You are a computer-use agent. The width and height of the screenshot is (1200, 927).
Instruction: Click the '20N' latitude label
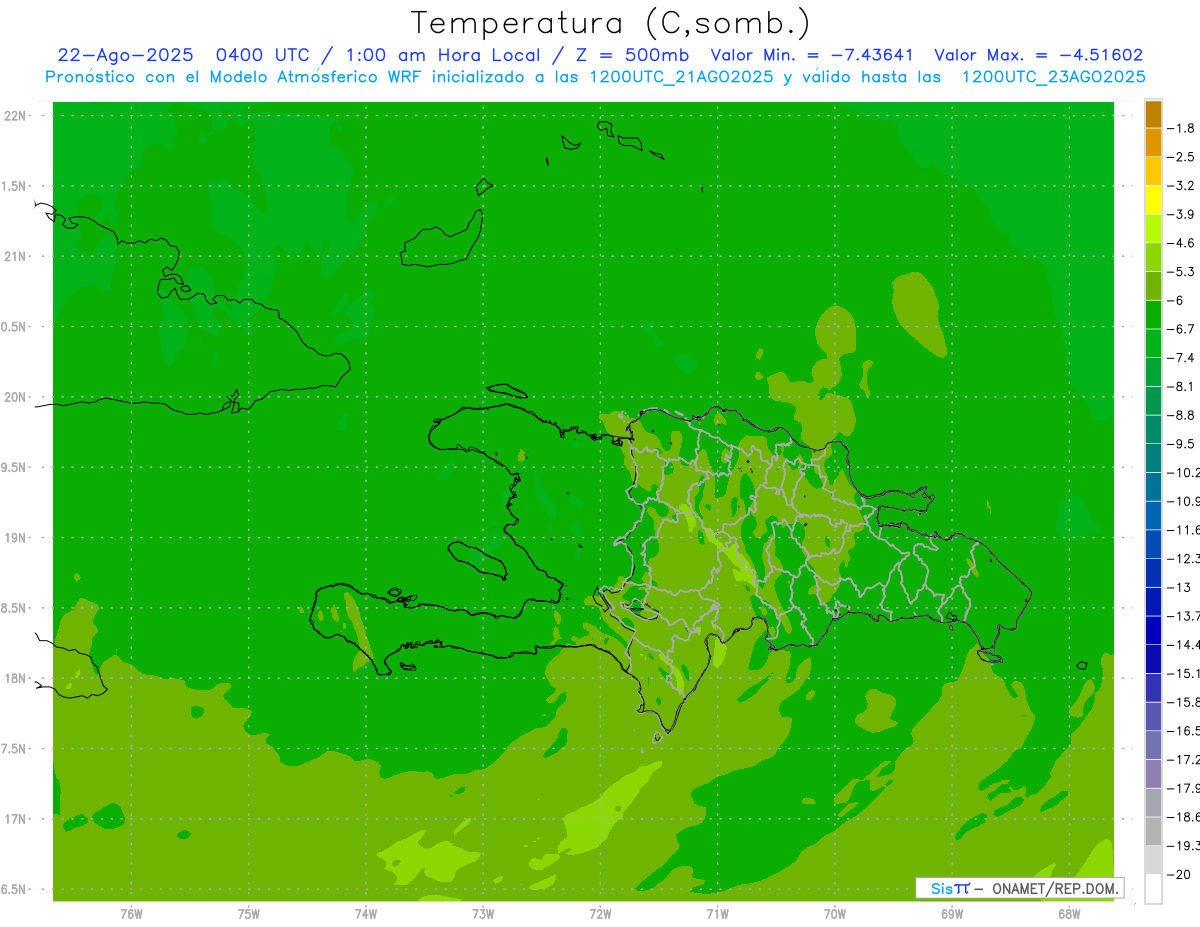click(x=17, y=397)
